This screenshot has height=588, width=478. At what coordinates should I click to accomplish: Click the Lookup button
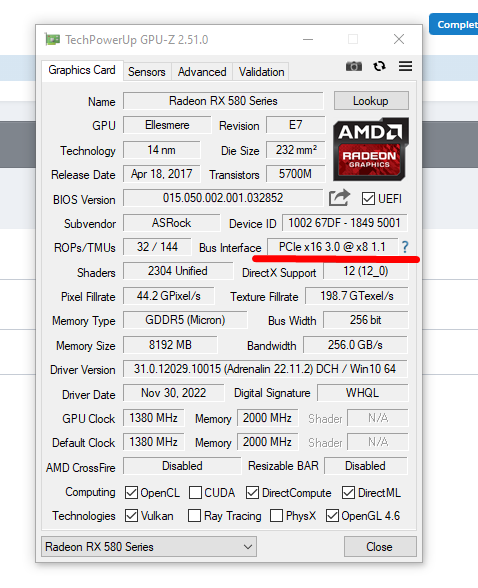click(371, 101)
